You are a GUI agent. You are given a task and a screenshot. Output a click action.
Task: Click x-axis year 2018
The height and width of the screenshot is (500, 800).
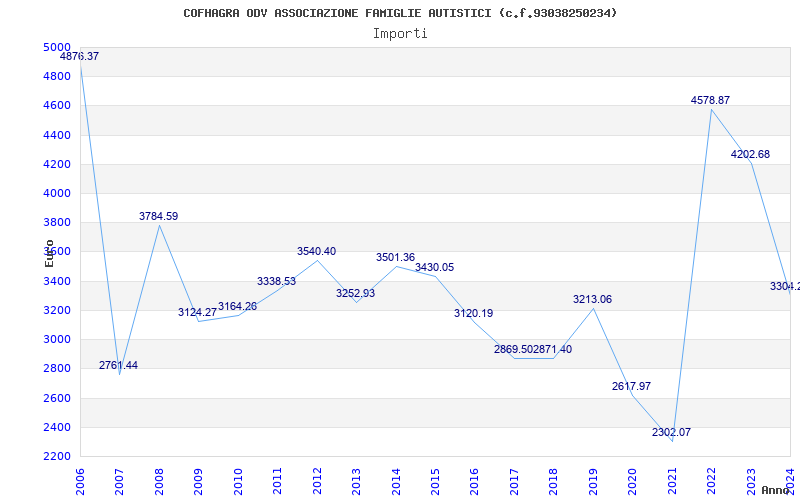(554, 481)
